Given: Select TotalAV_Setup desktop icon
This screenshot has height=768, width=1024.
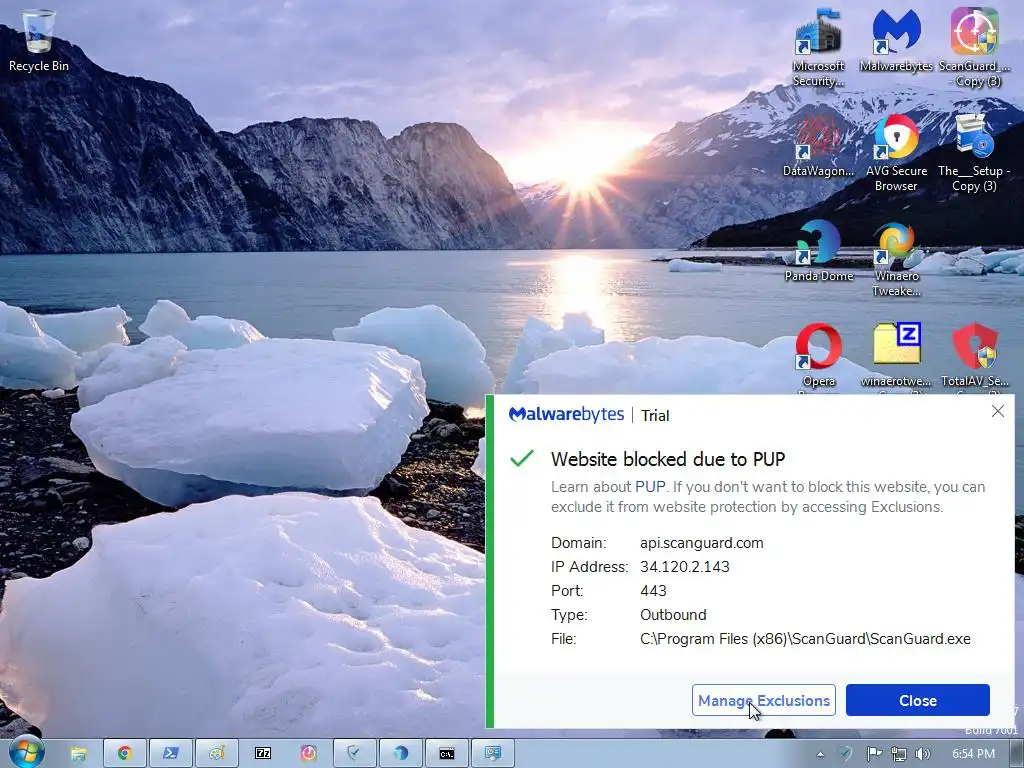Looking at the screenshot, I should 974,356.
